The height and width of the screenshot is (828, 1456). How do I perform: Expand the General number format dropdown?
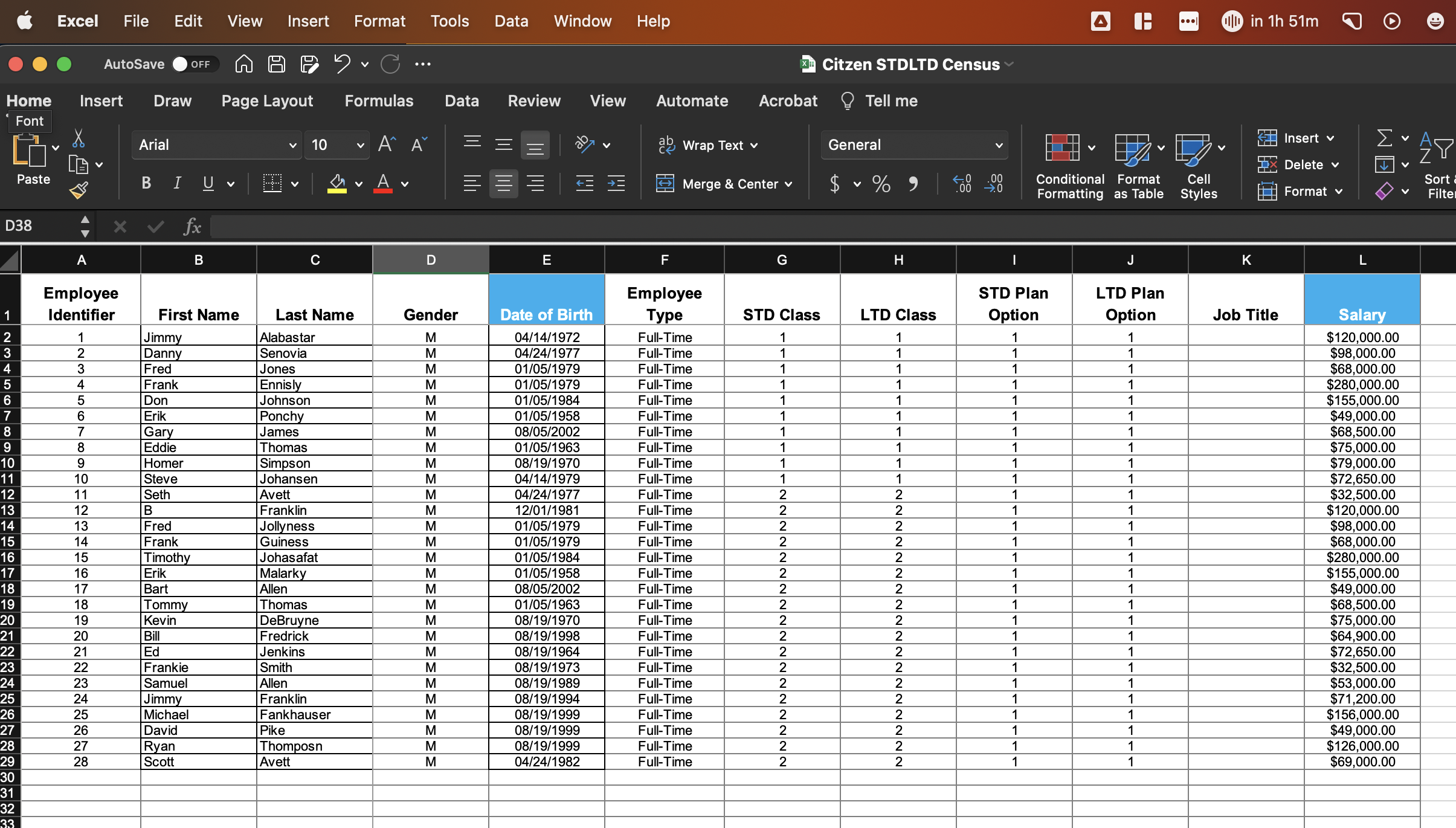click(998, 145)
